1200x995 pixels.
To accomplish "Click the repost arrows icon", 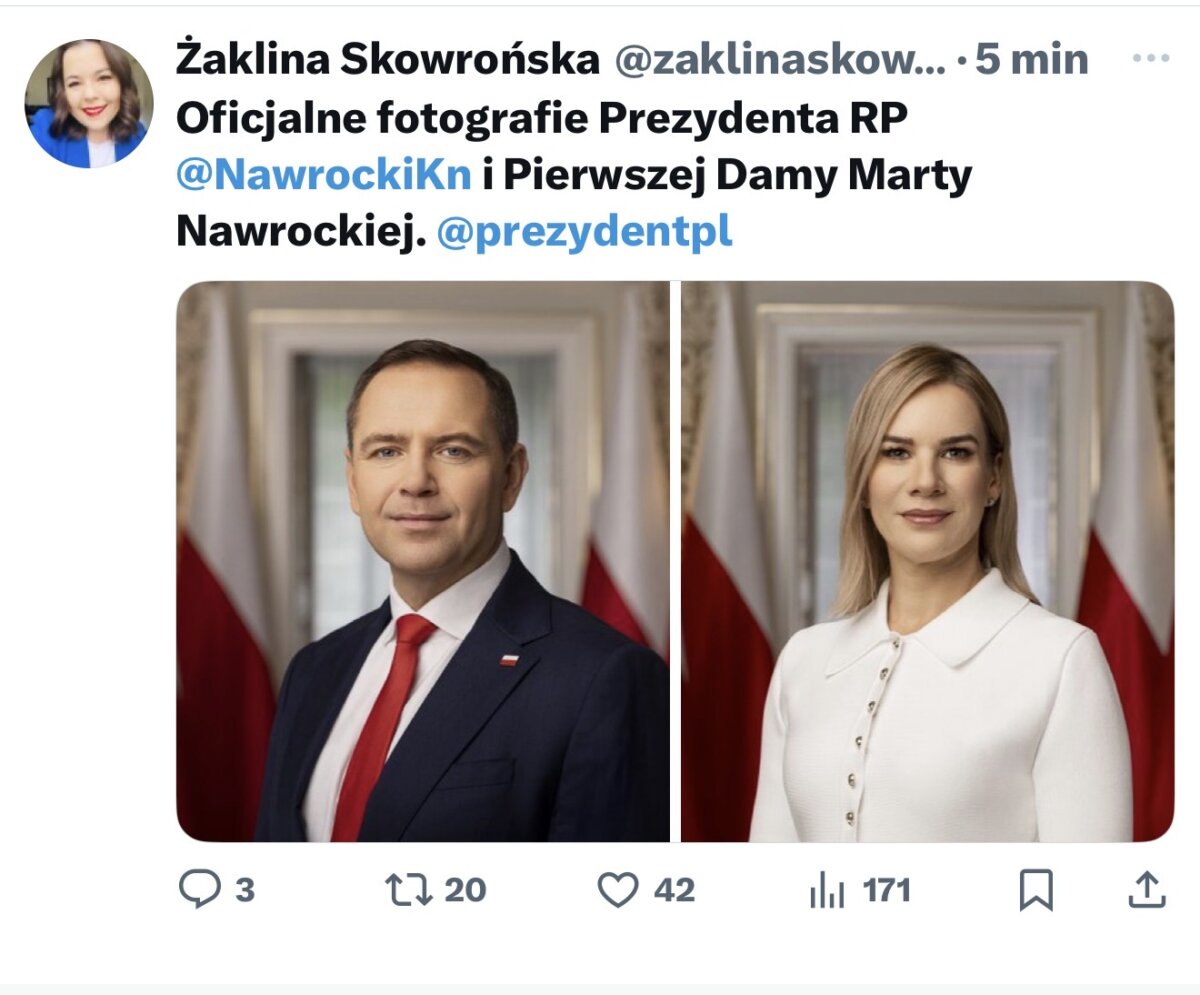I will [409, 889].
